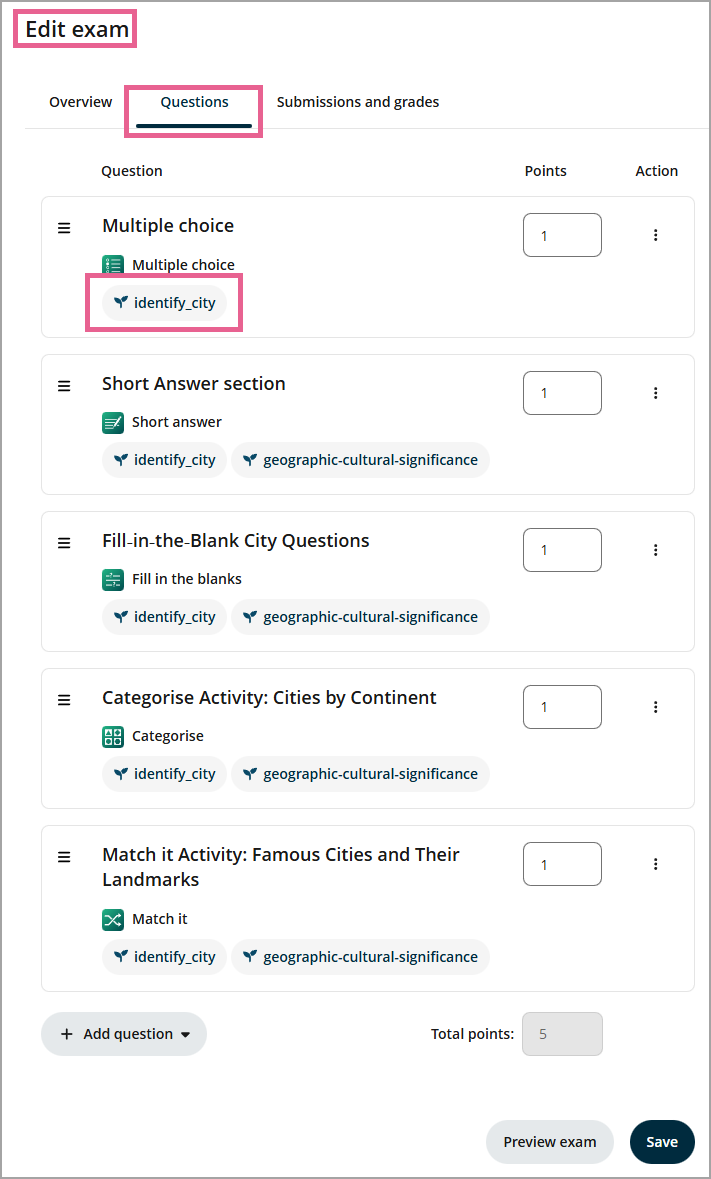Switch to the Overview tab
The image size is (711, 1179).
pyautogui.click(x=81, y=102)
